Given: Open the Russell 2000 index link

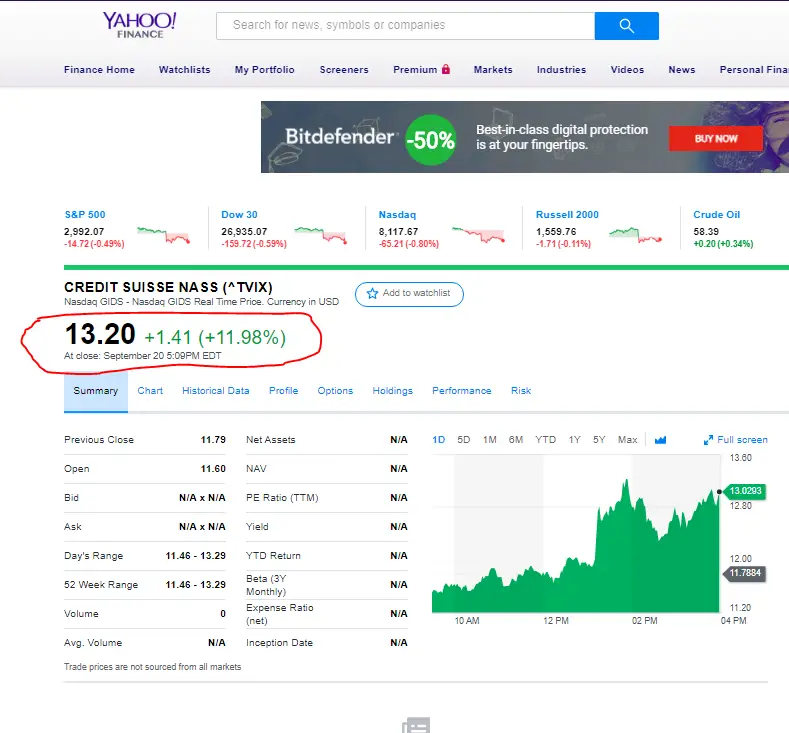Looking at the screenshot, I should [x=567, y=214].
